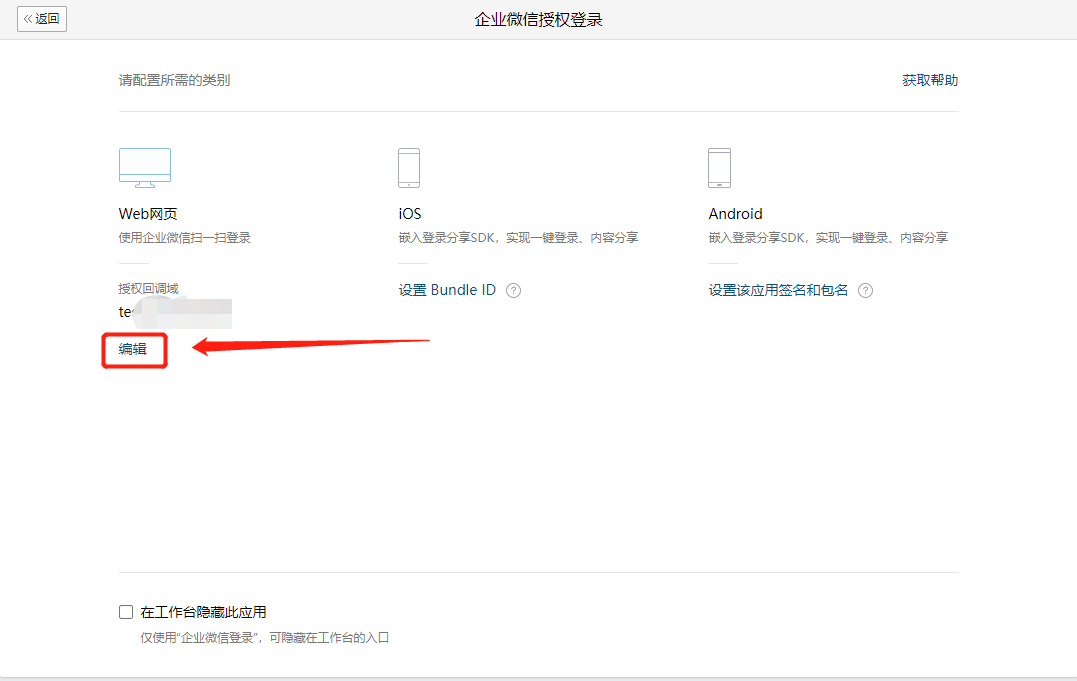
Task: Open the 获取帮助 help link
Action: 930,80
